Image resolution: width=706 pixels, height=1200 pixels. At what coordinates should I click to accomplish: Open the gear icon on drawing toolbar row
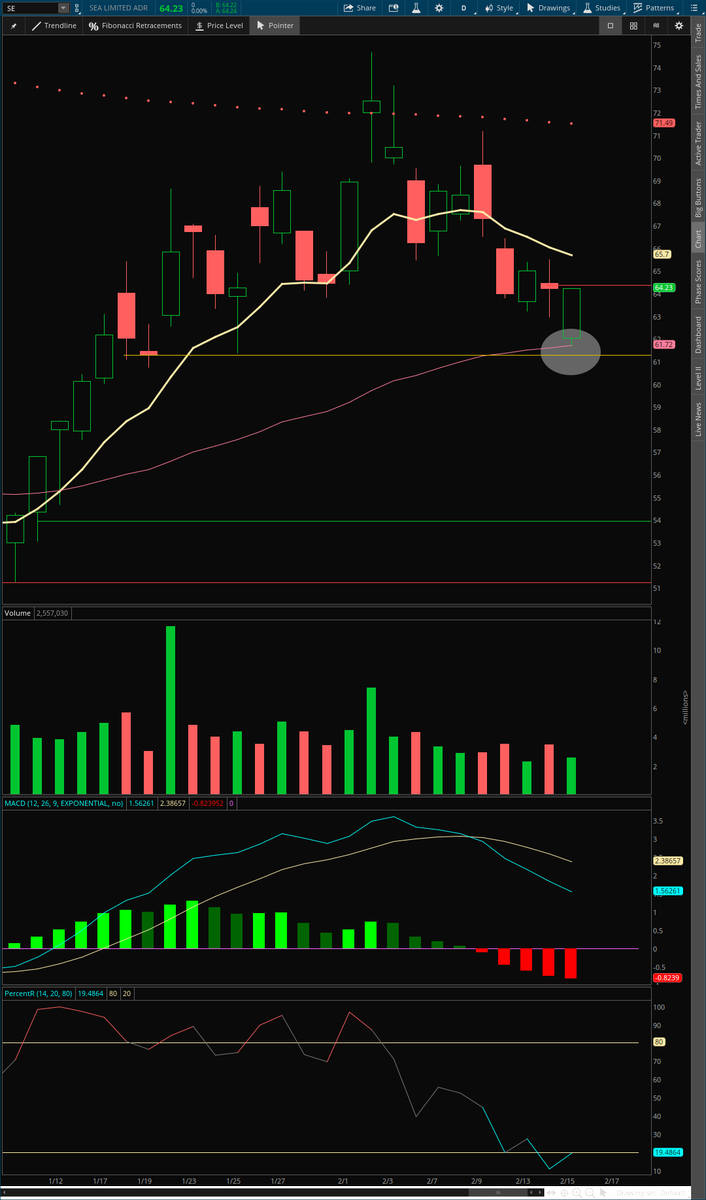(x=681, y=25)
